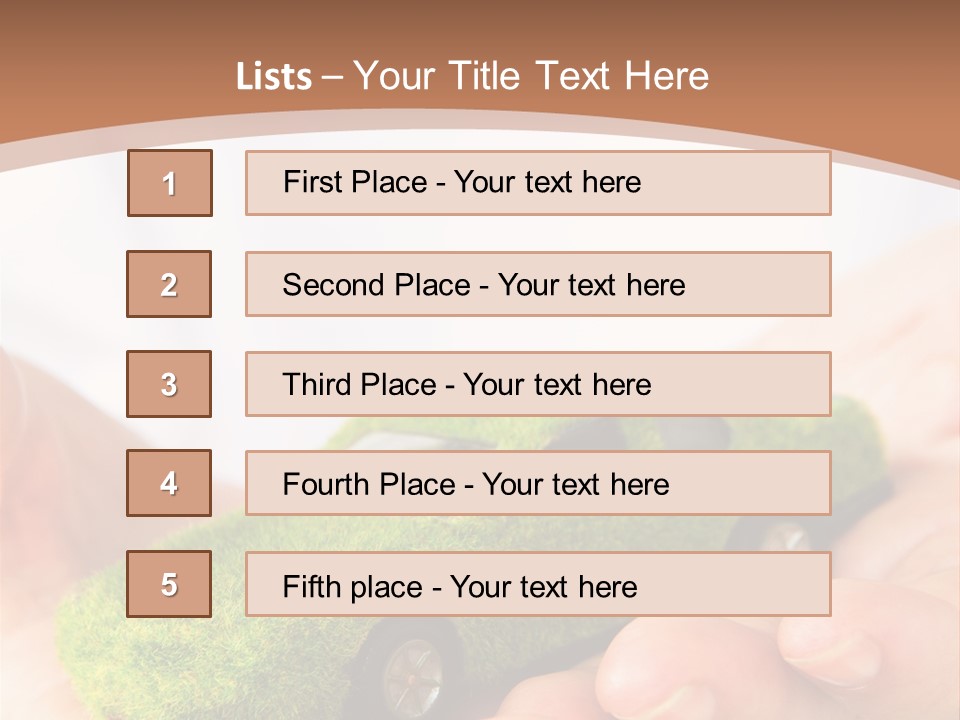Click into the Third Place text box
The height and width of the screenshot is (720, 960).
point(538,384)
